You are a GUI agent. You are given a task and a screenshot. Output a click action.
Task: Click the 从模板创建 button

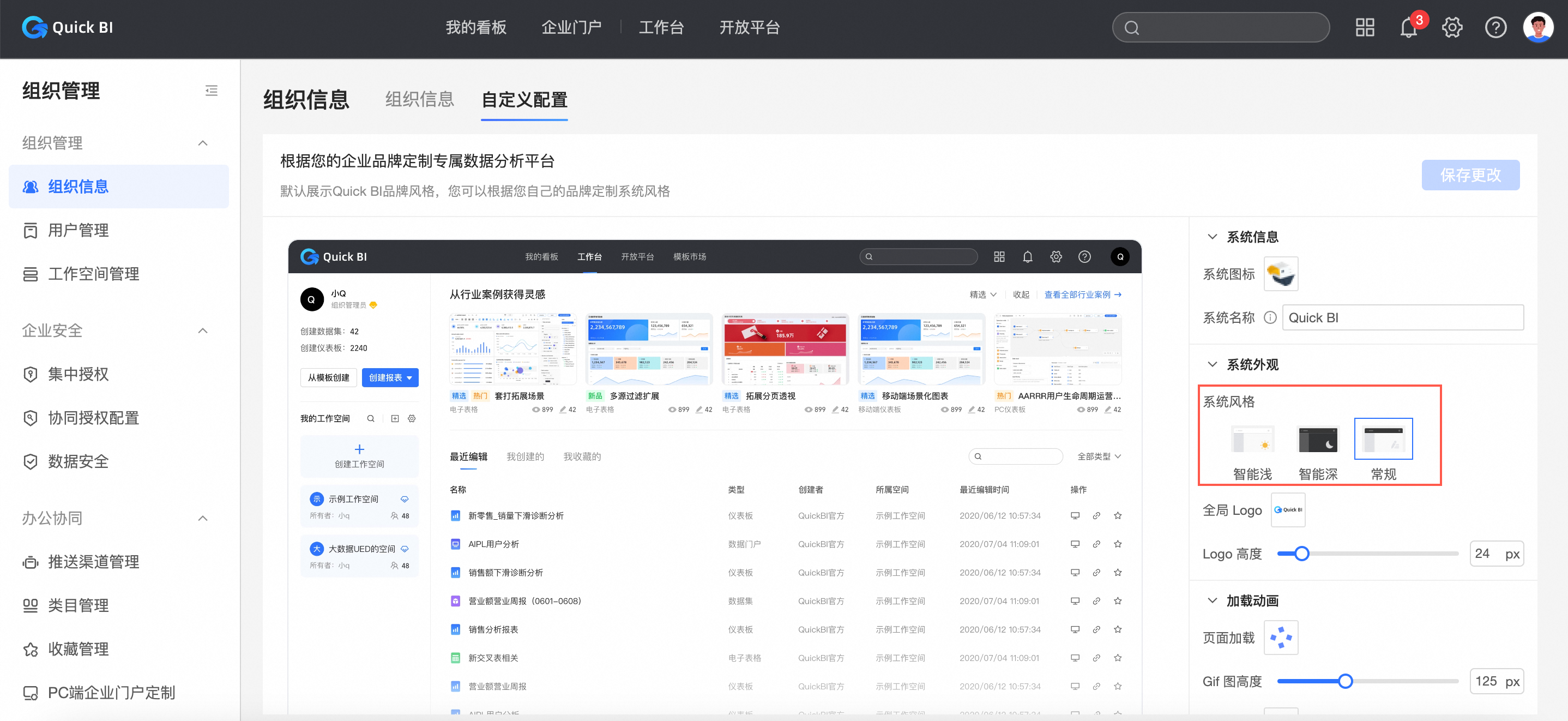[328, 377]
